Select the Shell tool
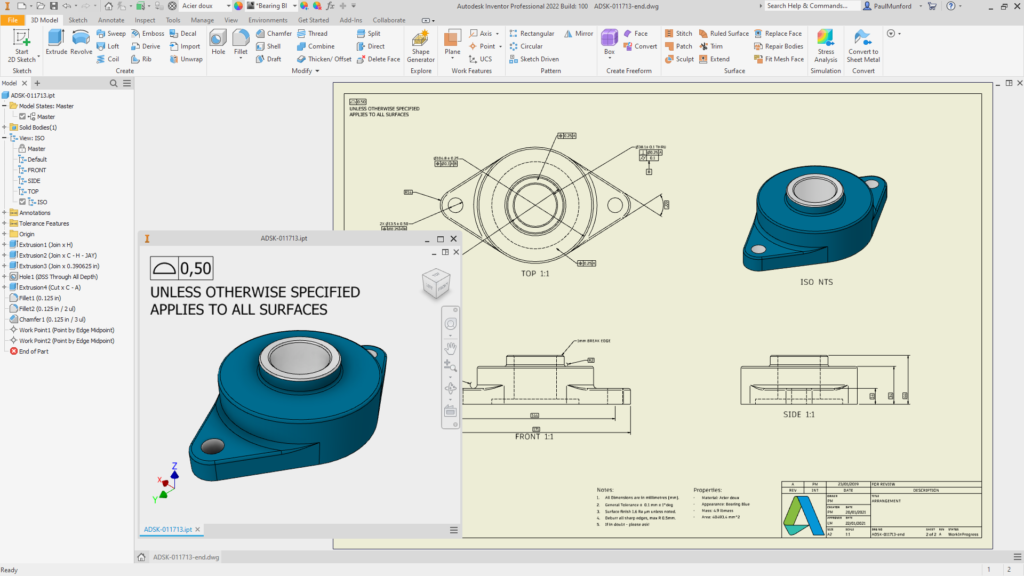The height and width of the screenshot is (576, 1024). click(x=268, y=46)
